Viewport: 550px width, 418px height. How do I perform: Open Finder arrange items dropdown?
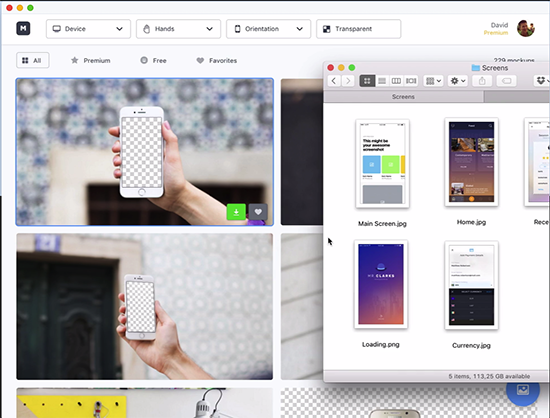[433, 81]
